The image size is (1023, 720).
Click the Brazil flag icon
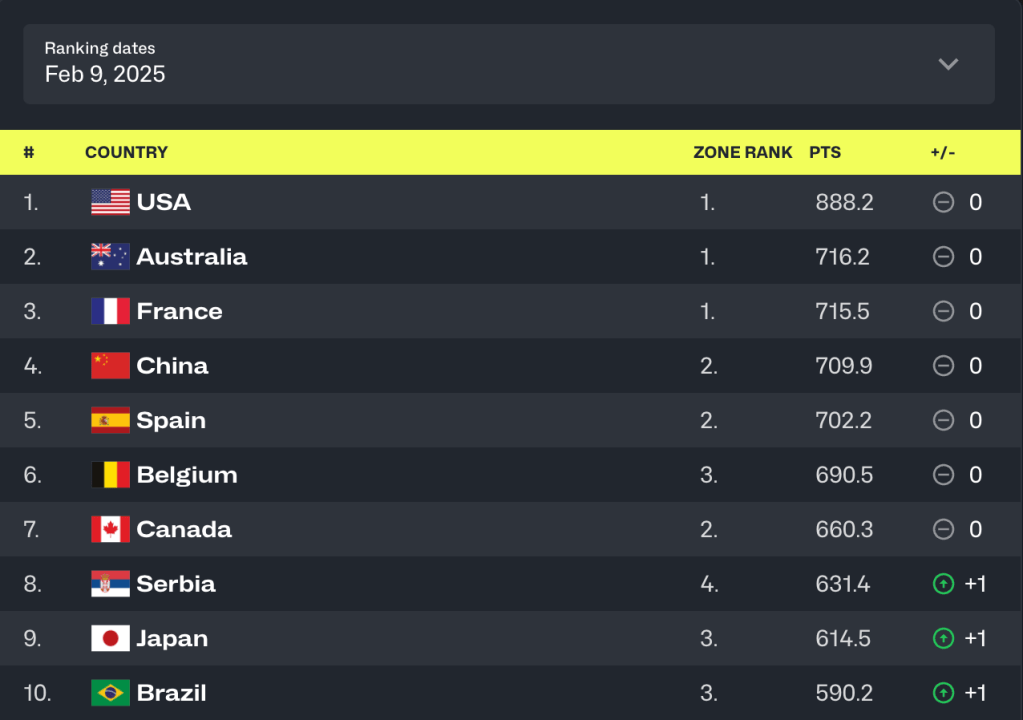(110, 693)
